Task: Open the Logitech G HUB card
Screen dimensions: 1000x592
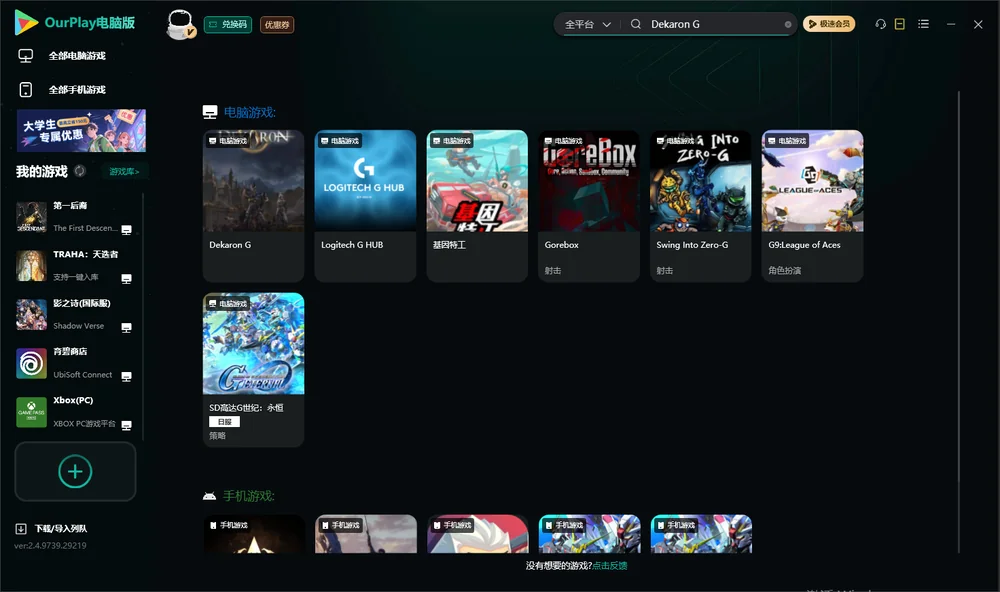Action: pos(365,205)
